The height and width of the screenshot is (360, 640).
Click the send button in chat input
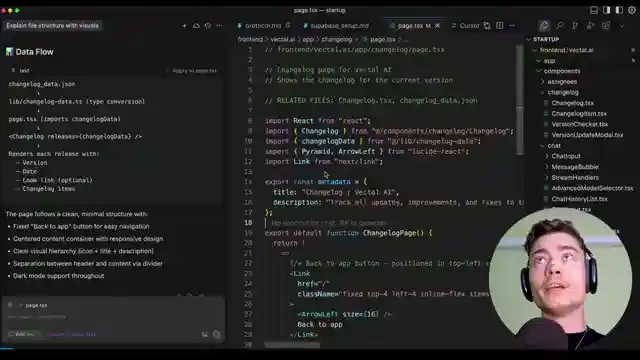(216, 335)
